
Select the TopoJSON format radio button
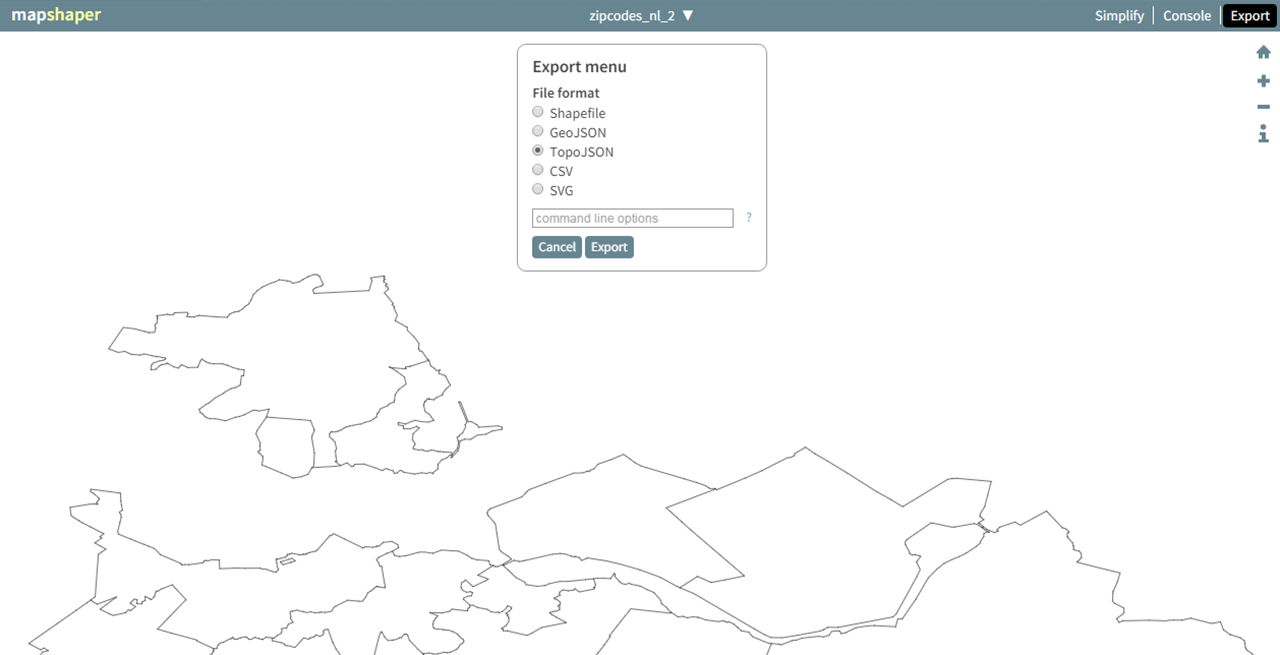[x=538, y=151]
